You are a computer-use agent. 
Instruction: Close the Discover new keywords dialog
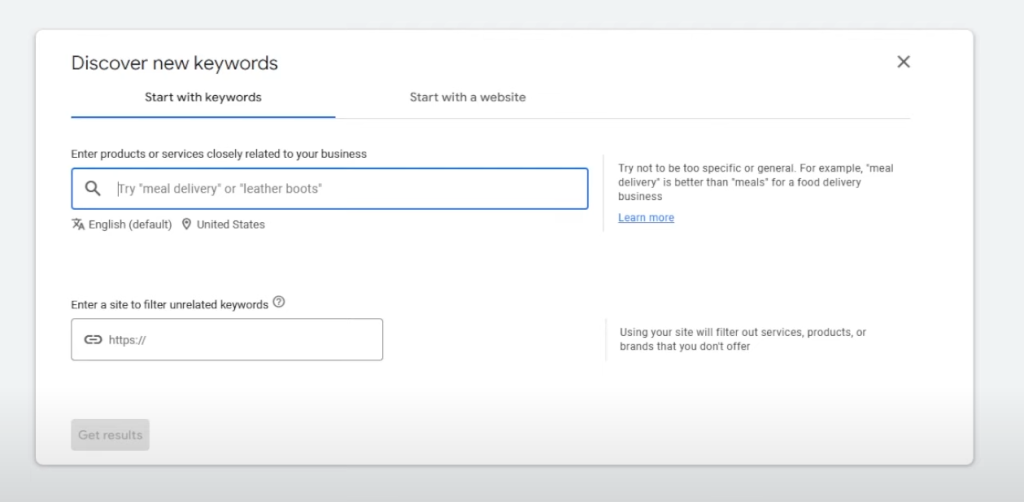(903, 62)
